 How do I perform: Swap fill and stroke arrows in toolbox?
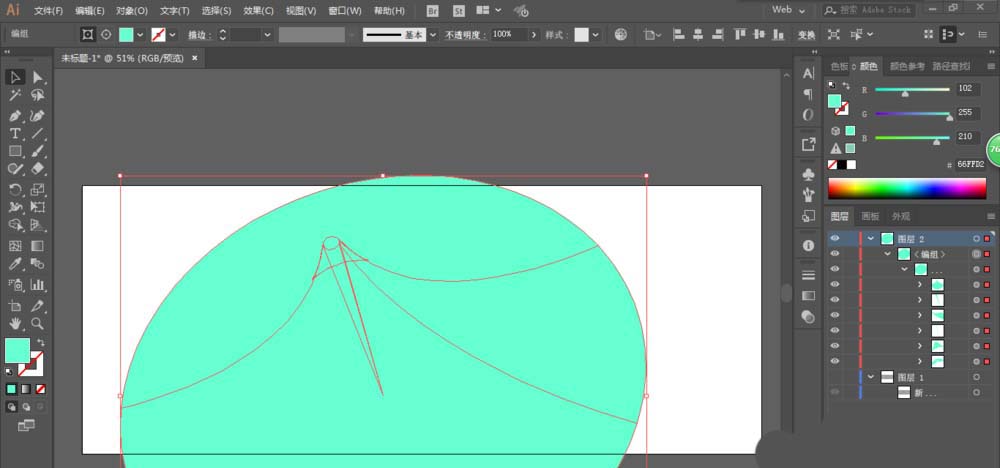coord(41,342)
